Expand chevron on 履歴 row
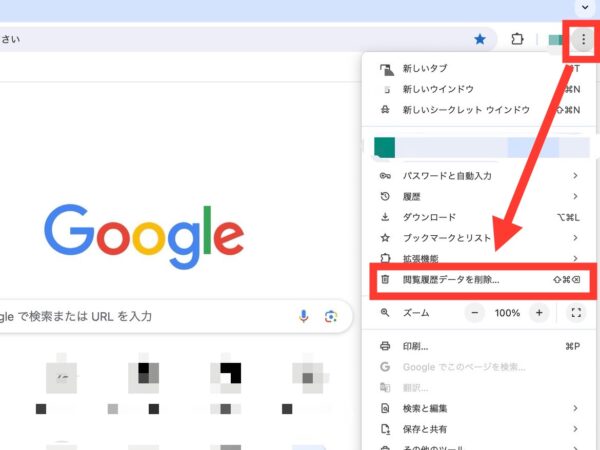 (575, 196)
